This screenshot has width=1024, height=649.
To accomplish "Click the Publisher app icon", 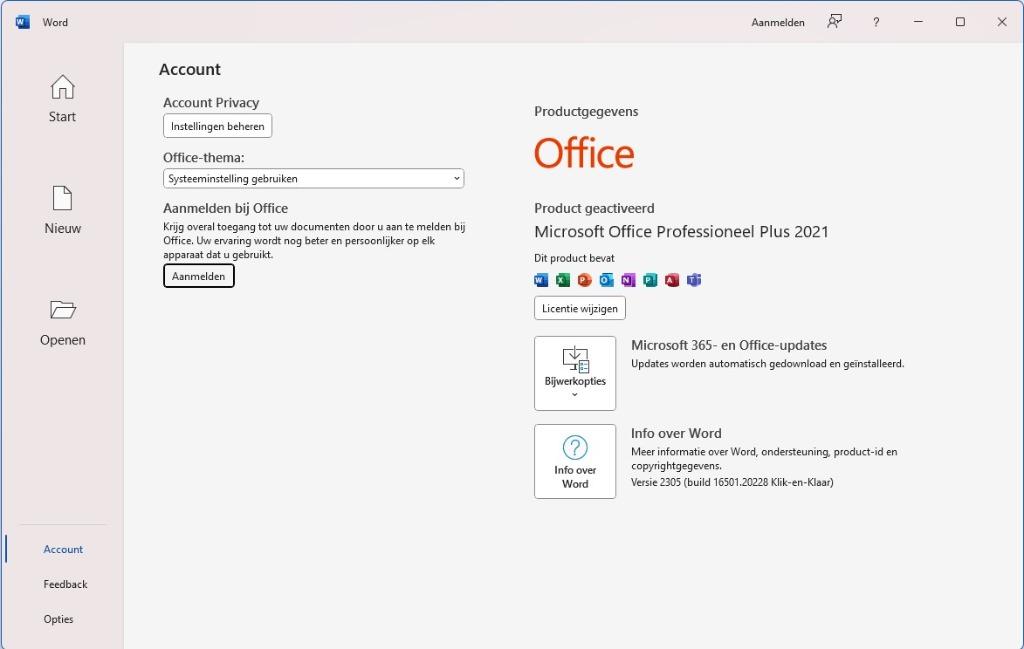I will pyautogui.click(x=650, y=280).
